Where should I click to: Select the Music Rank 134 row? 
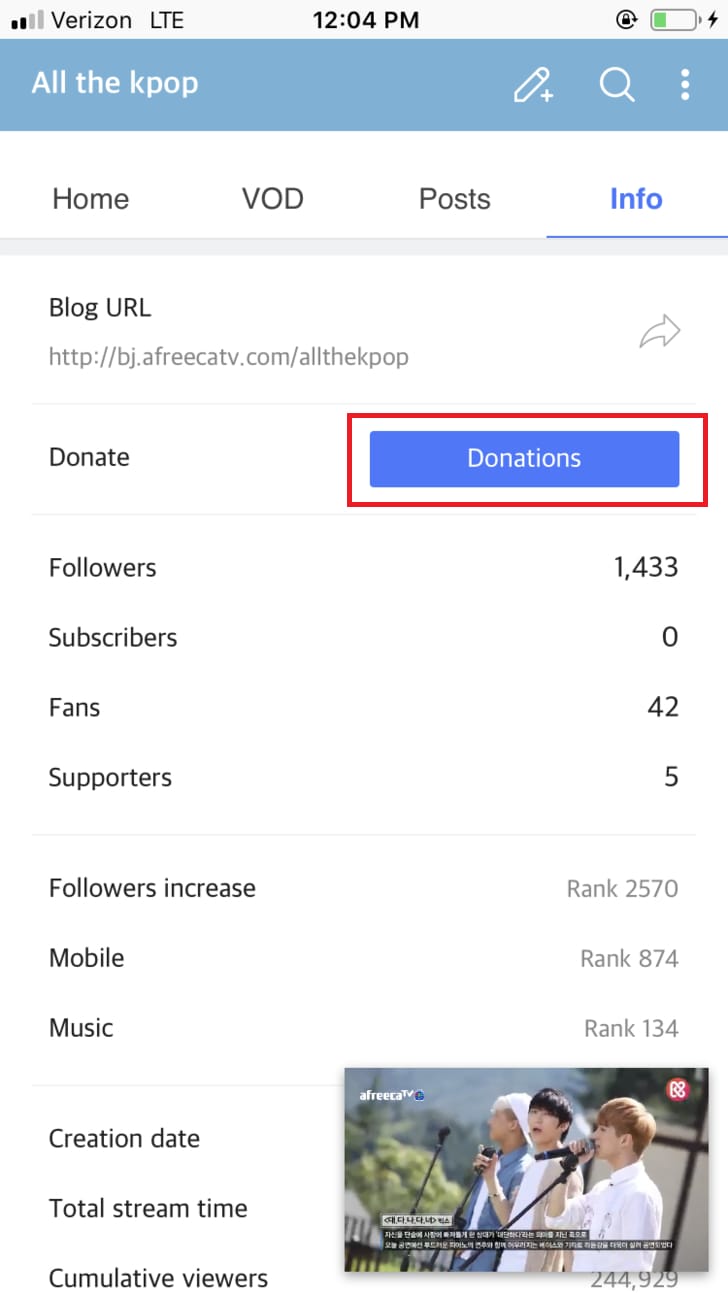tap(364, 1028)
